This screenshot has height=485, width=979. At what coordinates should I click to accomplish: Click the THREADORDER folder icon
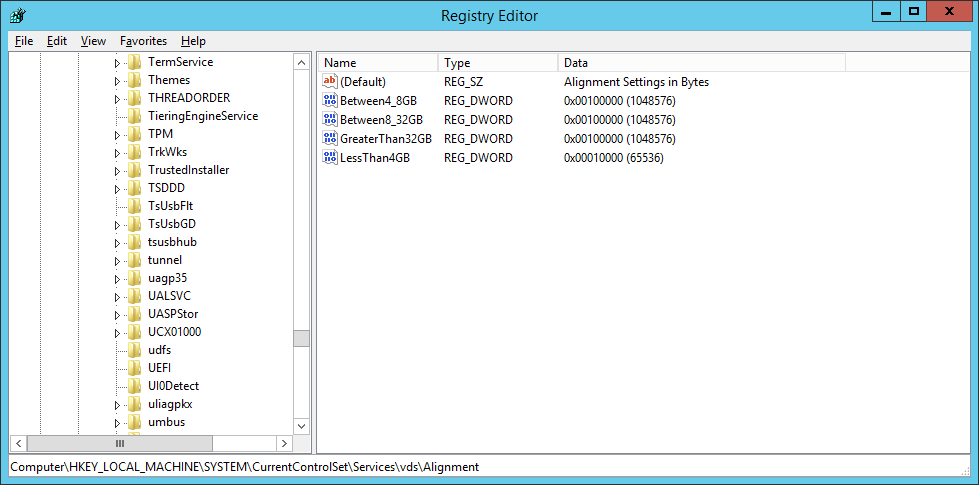(134, 98)
